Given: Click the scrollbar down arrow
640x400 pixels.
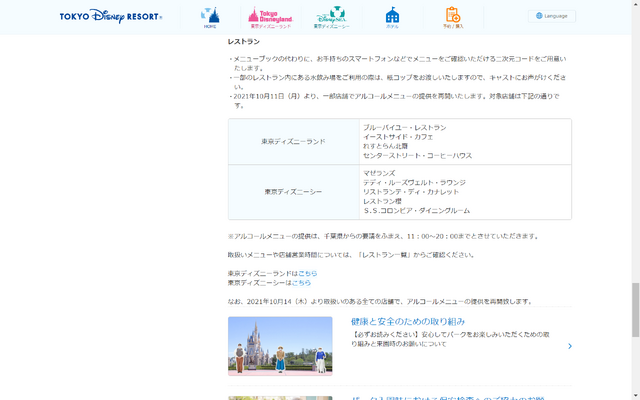Looking at the screenshot, I should [x=636, y=396].
